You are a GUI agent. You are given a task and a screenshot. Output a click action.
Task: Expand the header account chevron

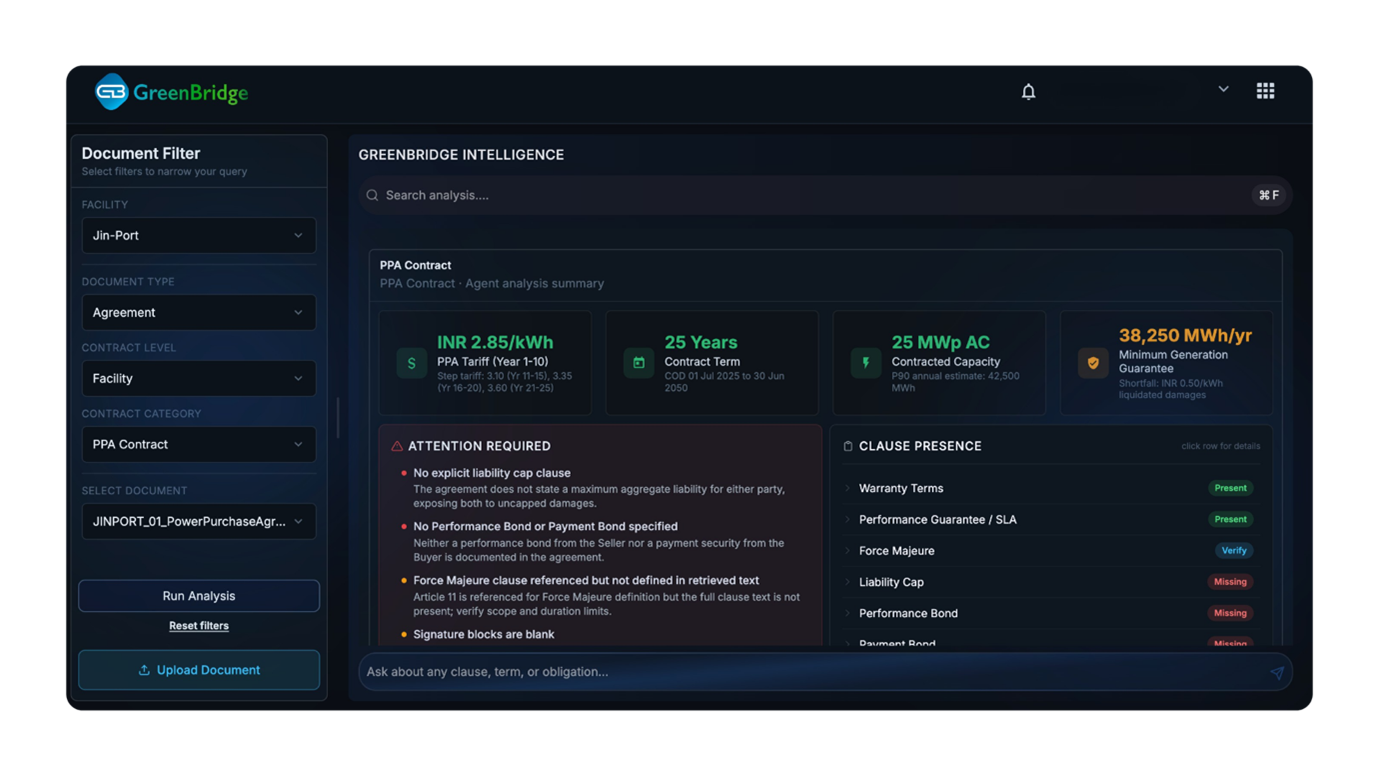tap(1223, 89)
